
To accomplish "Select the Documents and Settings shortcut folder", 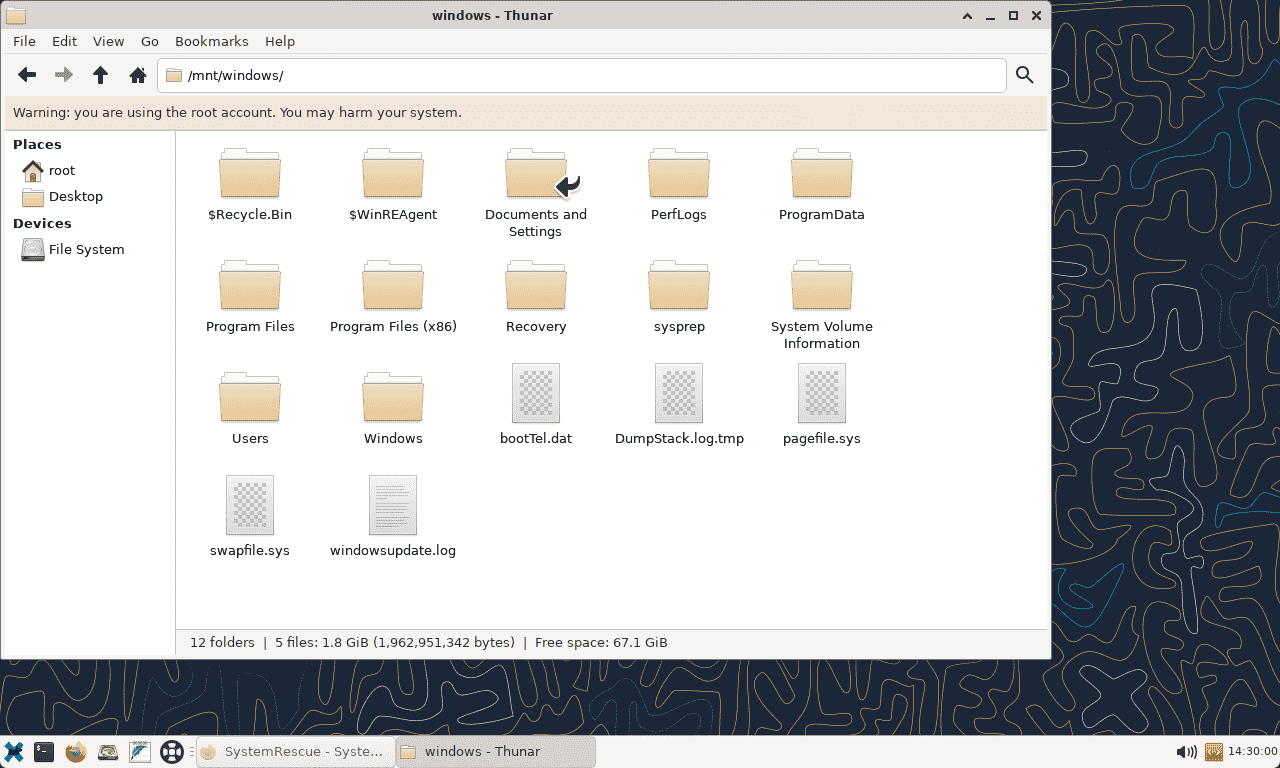I will click(536, 193).
